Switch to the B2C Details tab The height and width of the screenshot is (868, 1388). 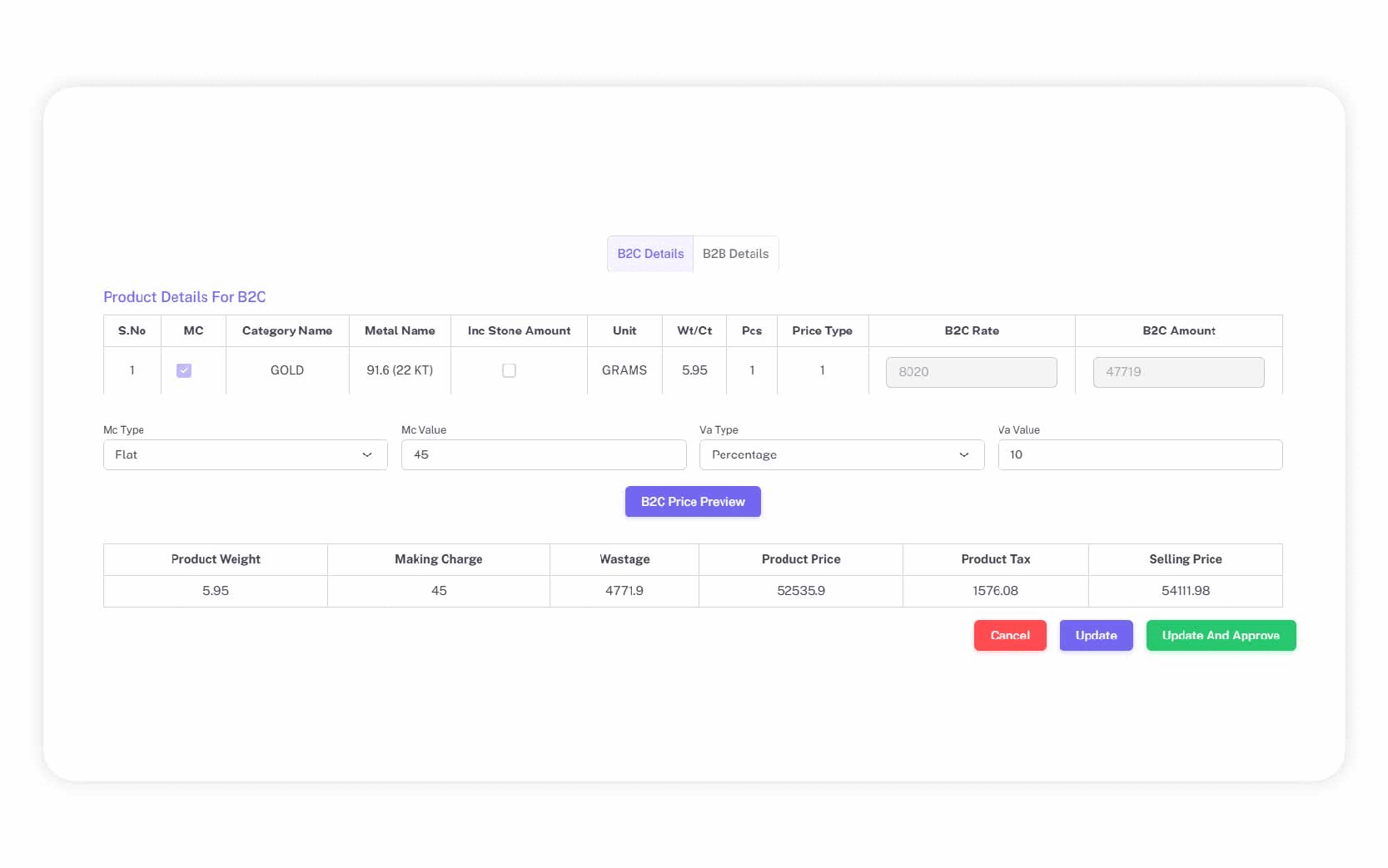pyautogui.click(x=650, y=254)
